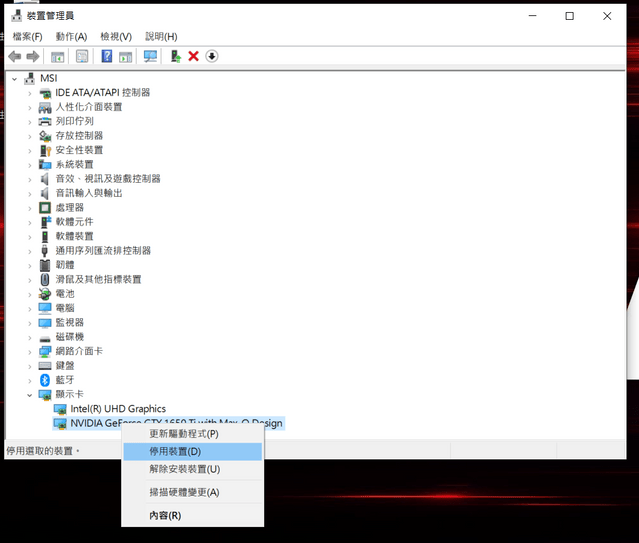Viewport: 639px width, 543px height.
Task: Select the 軟體裝置 tree item
Action: (x=74, y=236)
